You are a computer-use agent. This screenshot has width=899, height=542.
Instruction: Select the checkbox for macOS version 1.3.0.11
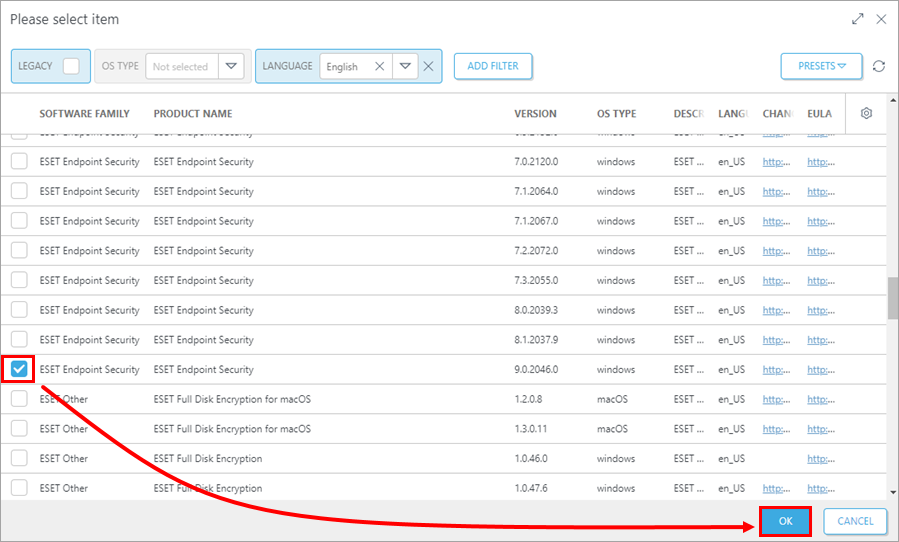pos(19,428)
